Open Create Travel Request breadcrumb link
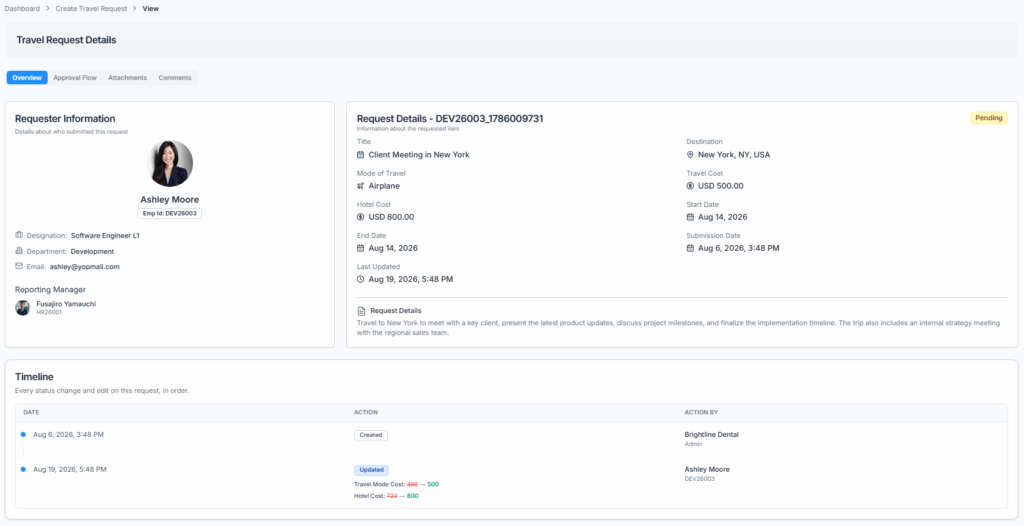 pyautogui.click(x=91, y=8)
